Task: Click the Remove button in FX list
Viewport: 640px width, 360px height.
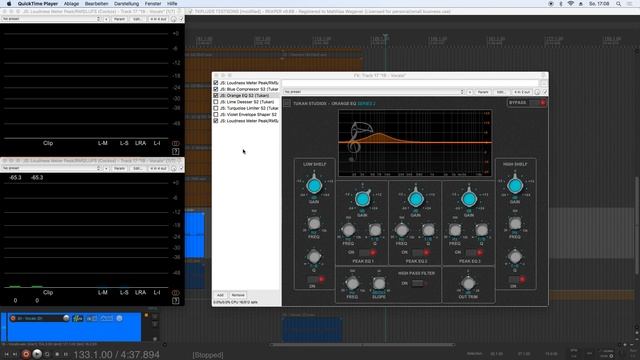Action: (238, 295)
